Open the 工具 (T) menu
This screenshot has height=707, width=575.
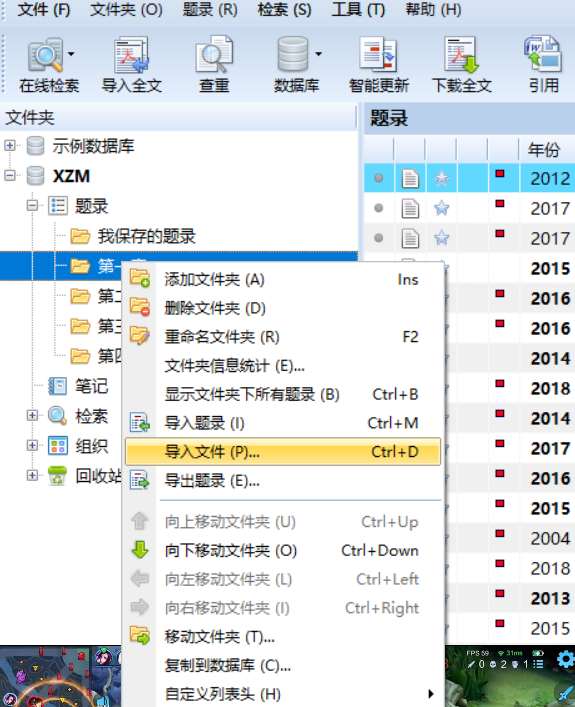point(359,9)
